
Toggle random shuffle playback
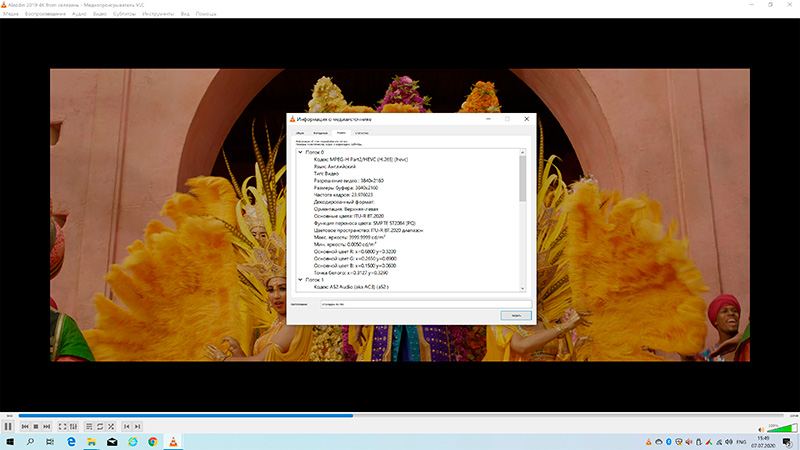pyautogui.click(x=111, y=427)
